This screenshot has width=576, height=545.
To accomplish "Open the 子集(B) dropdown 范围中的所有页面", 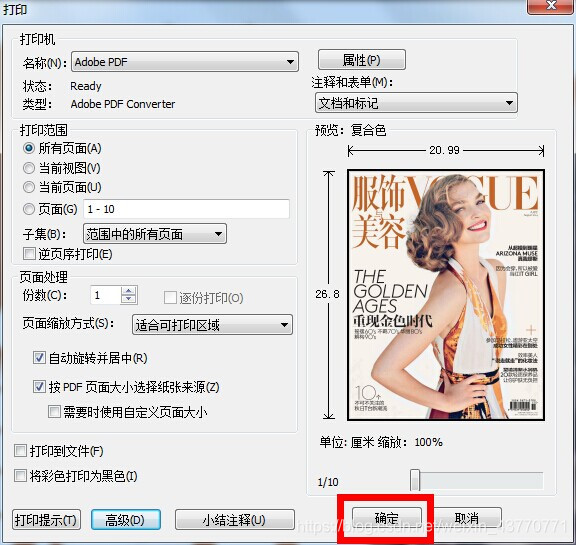I will 155,234.
